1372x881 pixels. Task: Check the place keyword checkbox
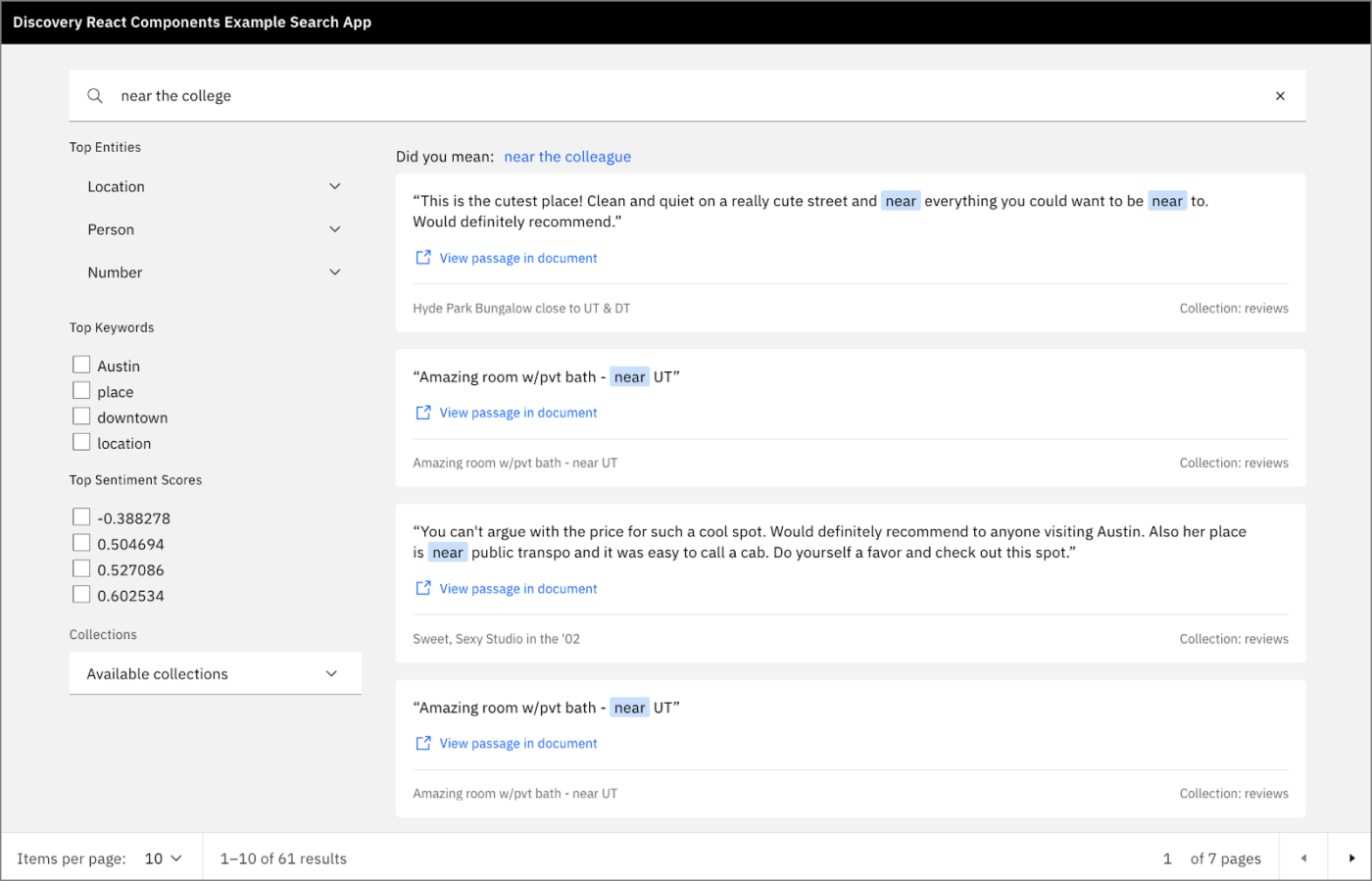click(81, 390)
